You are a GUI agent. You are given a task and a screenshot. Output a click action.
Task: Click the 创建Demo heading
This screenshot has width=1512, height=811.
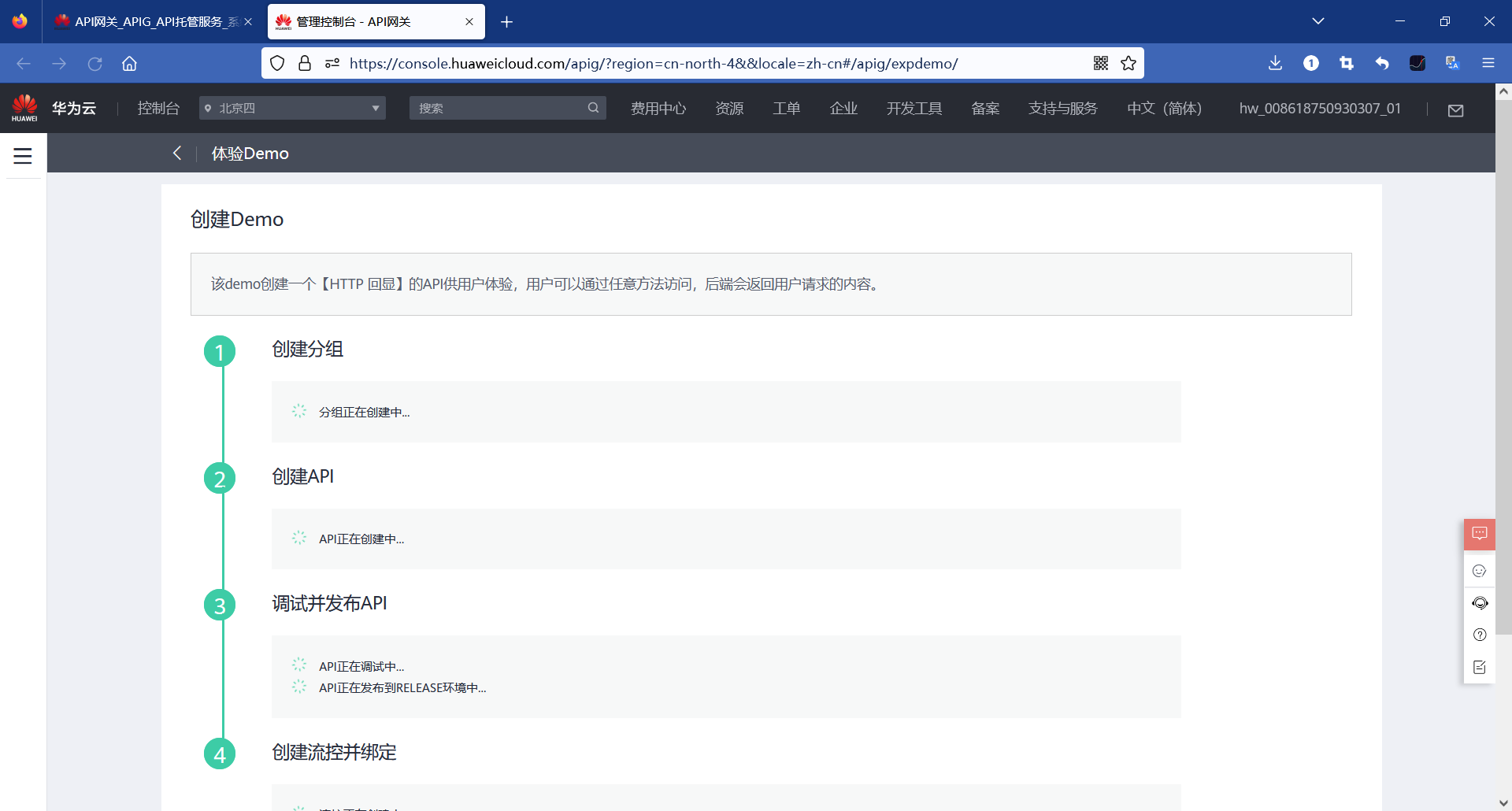pos(237,219)
